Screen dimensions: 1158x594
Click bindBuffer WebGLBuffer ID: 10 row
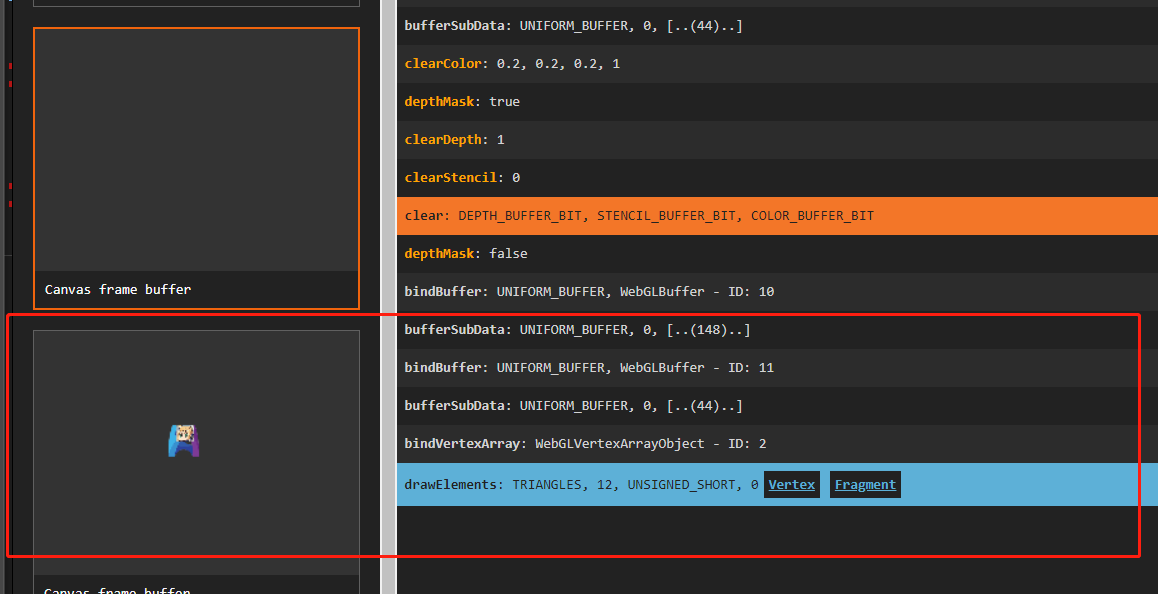777,292
